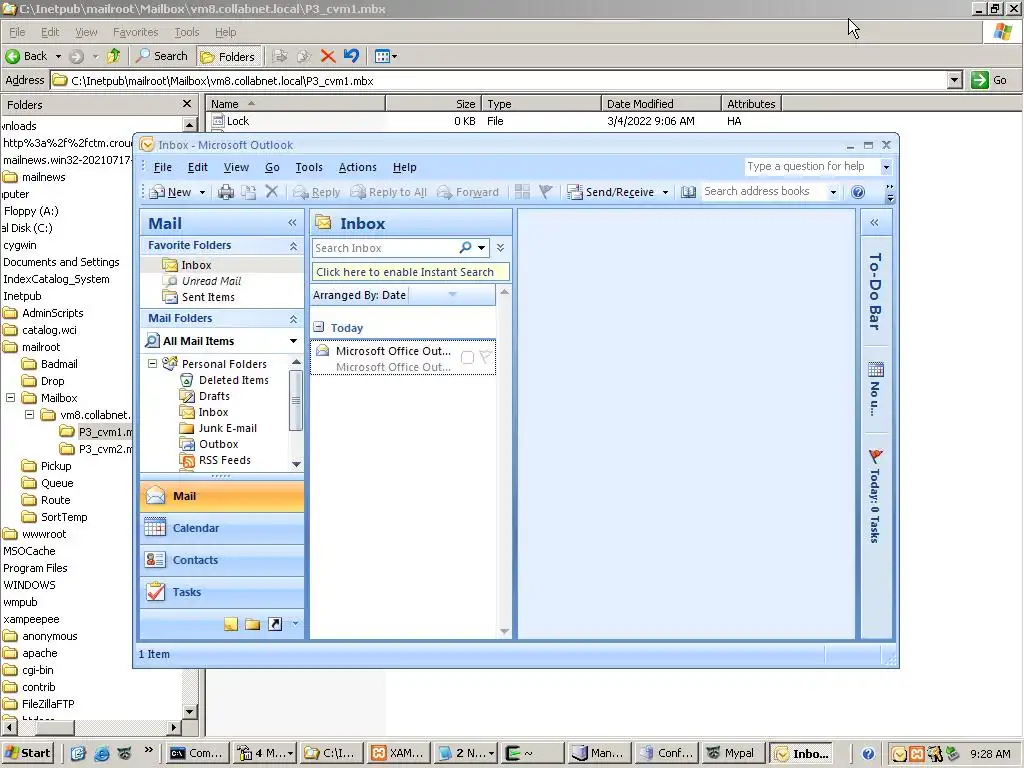Click the Folder List icon in navigation pane
Viewport: 1024px width, 768px height.
point(253,624)
